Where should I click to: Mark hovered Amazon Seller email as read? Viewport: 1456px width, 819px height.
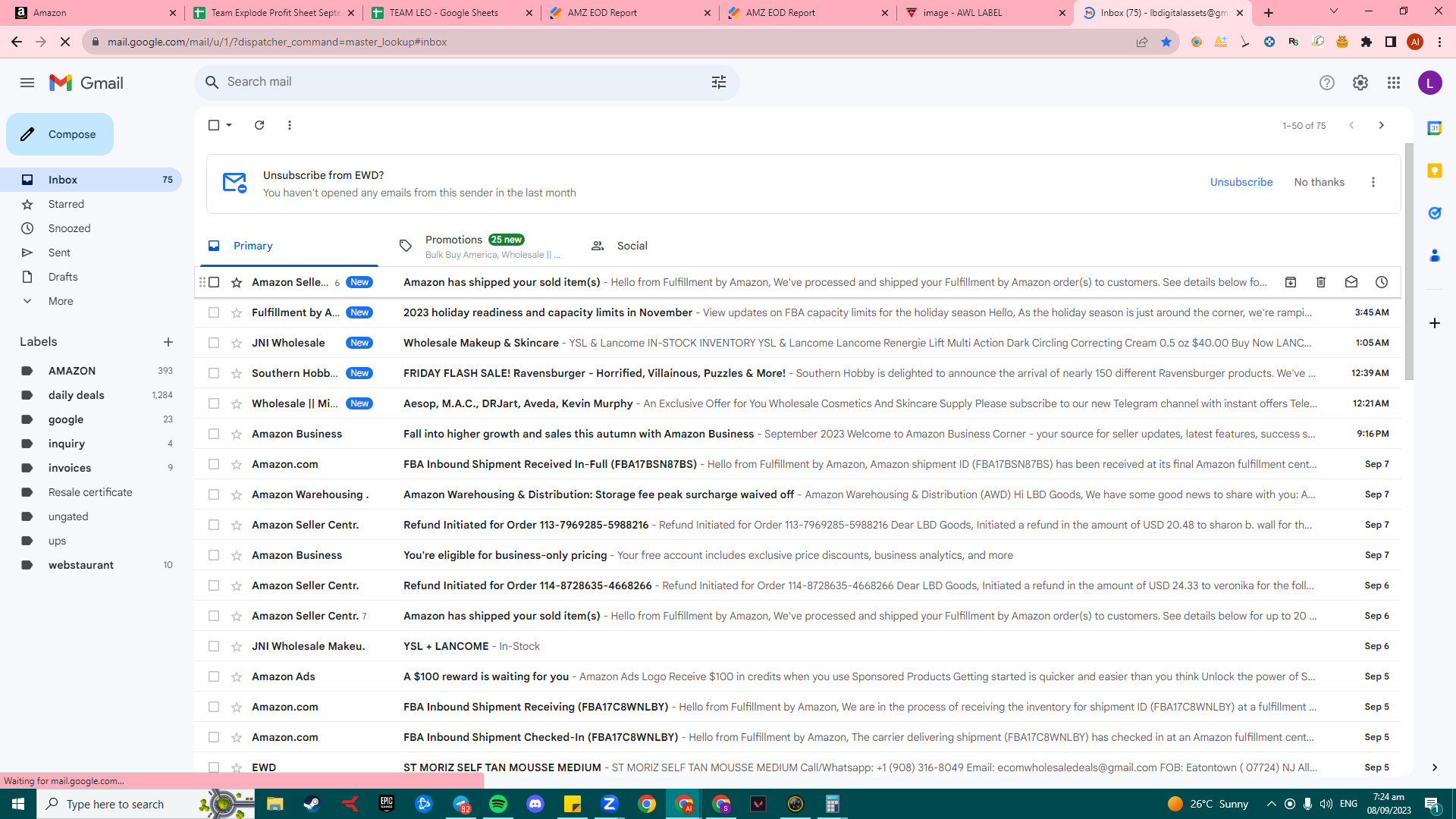[1351, 282]
